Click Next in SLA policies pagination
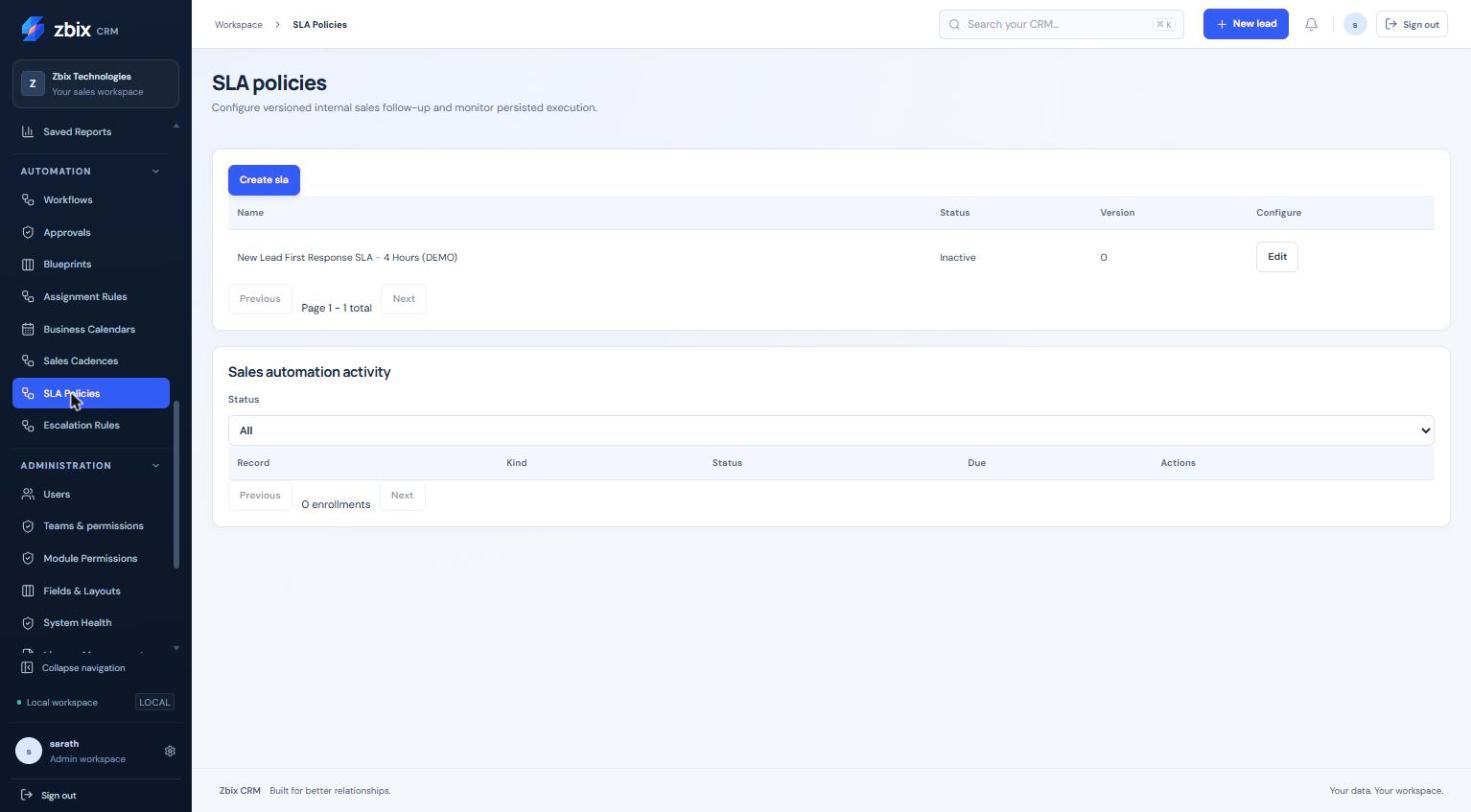The height and width of the screenshot is (812, 1471). 404,299
